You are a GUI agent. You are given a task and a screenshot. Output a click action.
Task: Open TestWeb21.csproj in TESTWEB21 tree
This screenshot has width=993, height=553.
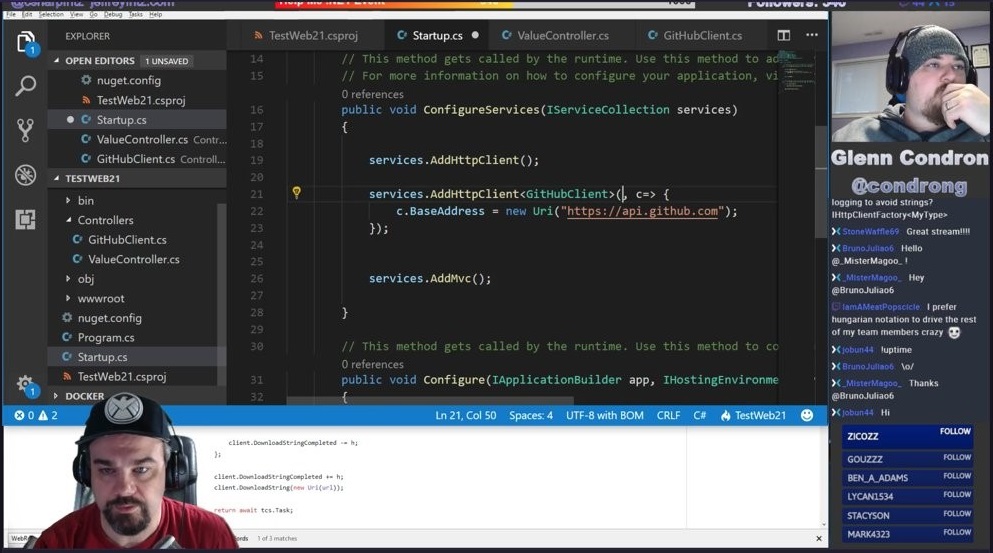[x=133, y=377]
